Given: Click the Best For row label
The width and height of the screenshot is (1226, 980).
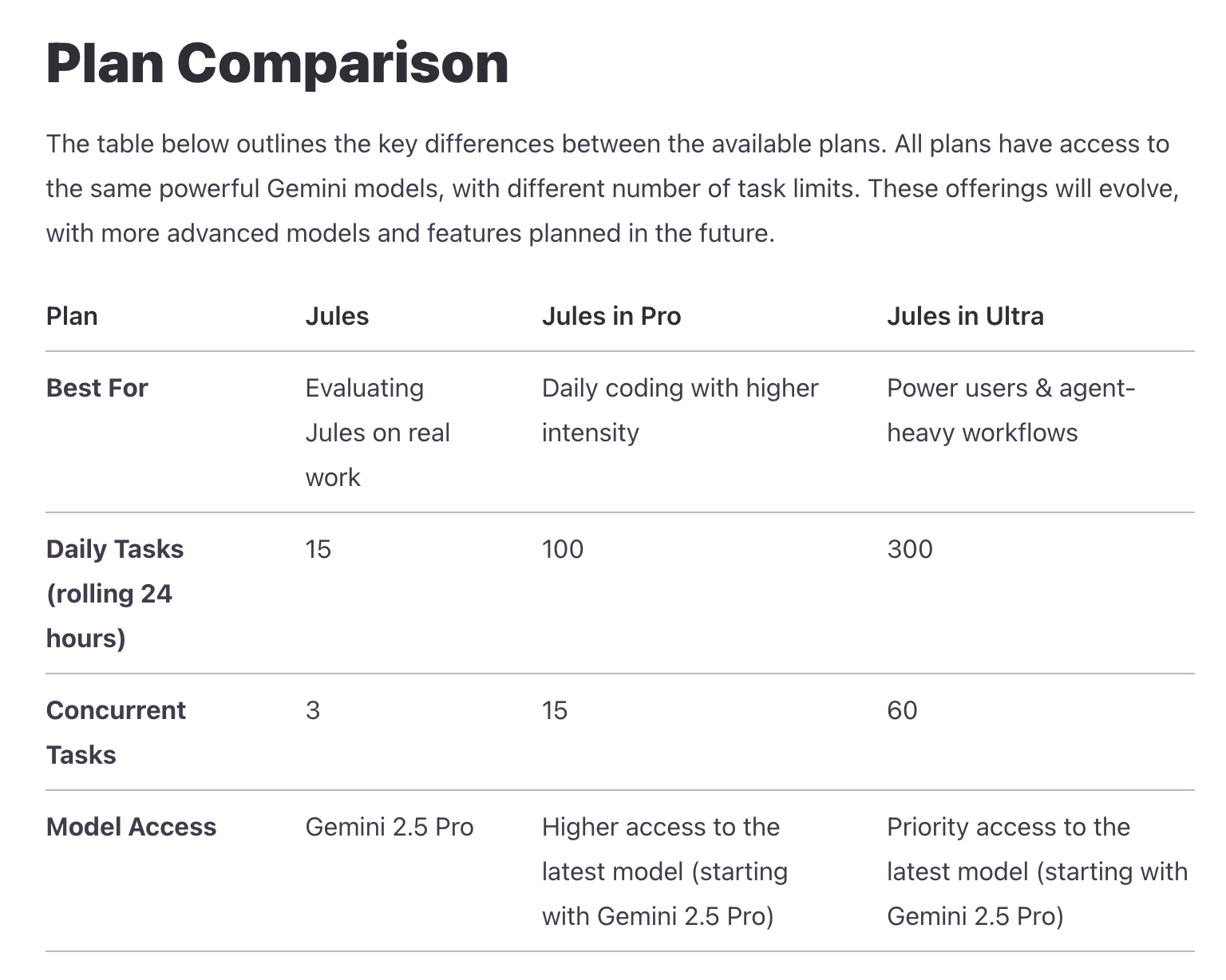Looking at the screenshot, I should coord(97,388).
